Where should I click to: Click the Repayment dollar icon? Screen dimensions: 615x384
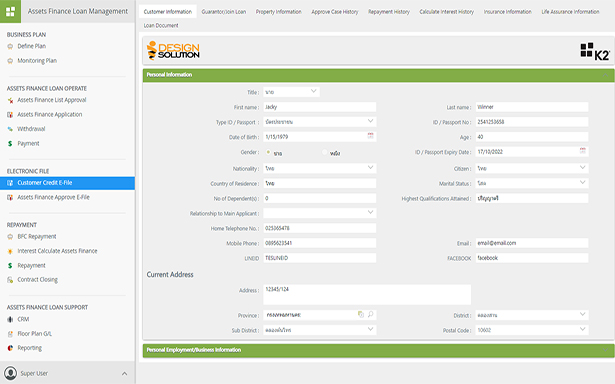coord(10,266)
